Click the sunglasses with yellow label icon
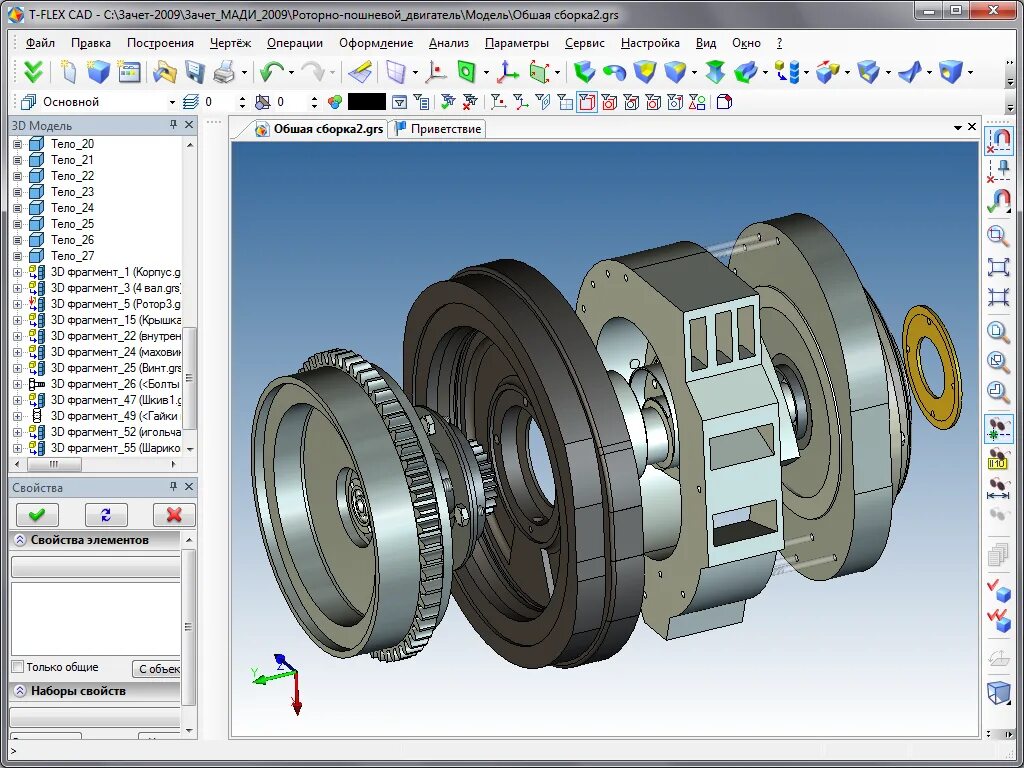 tap(999, 458)
